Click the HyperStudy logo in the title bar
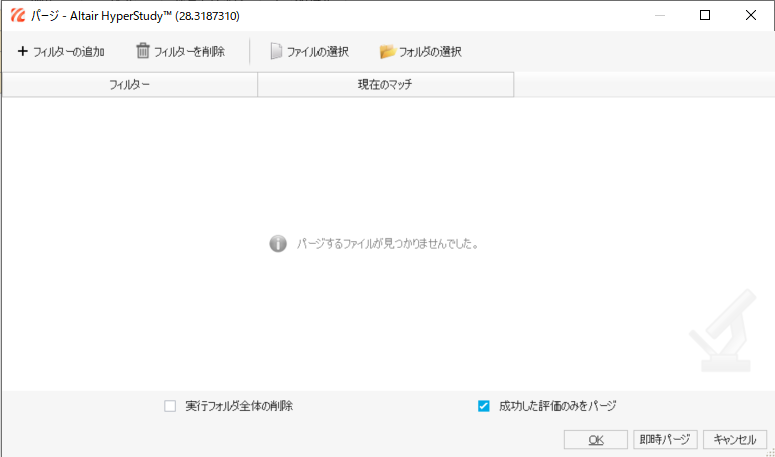The image size is (775, 457). [17, 16]
